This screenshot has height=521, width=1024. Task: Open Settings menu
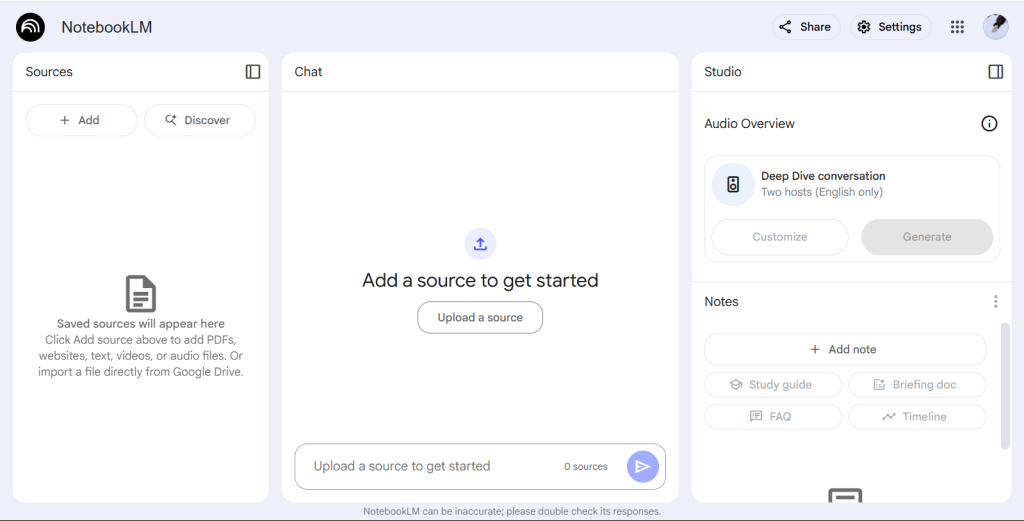click(x=890, y=27)
